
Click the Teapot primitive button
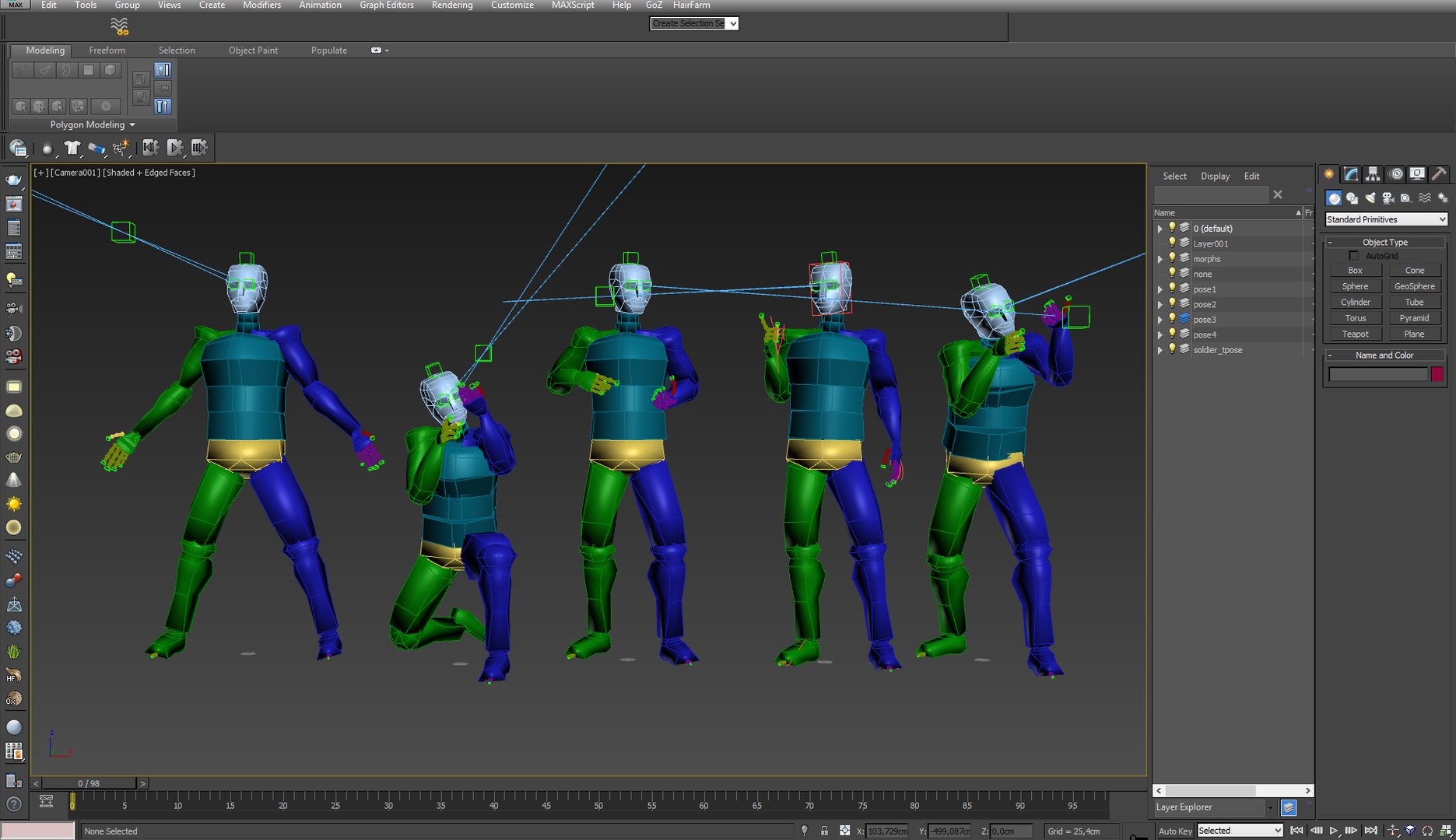point(1355,334)
